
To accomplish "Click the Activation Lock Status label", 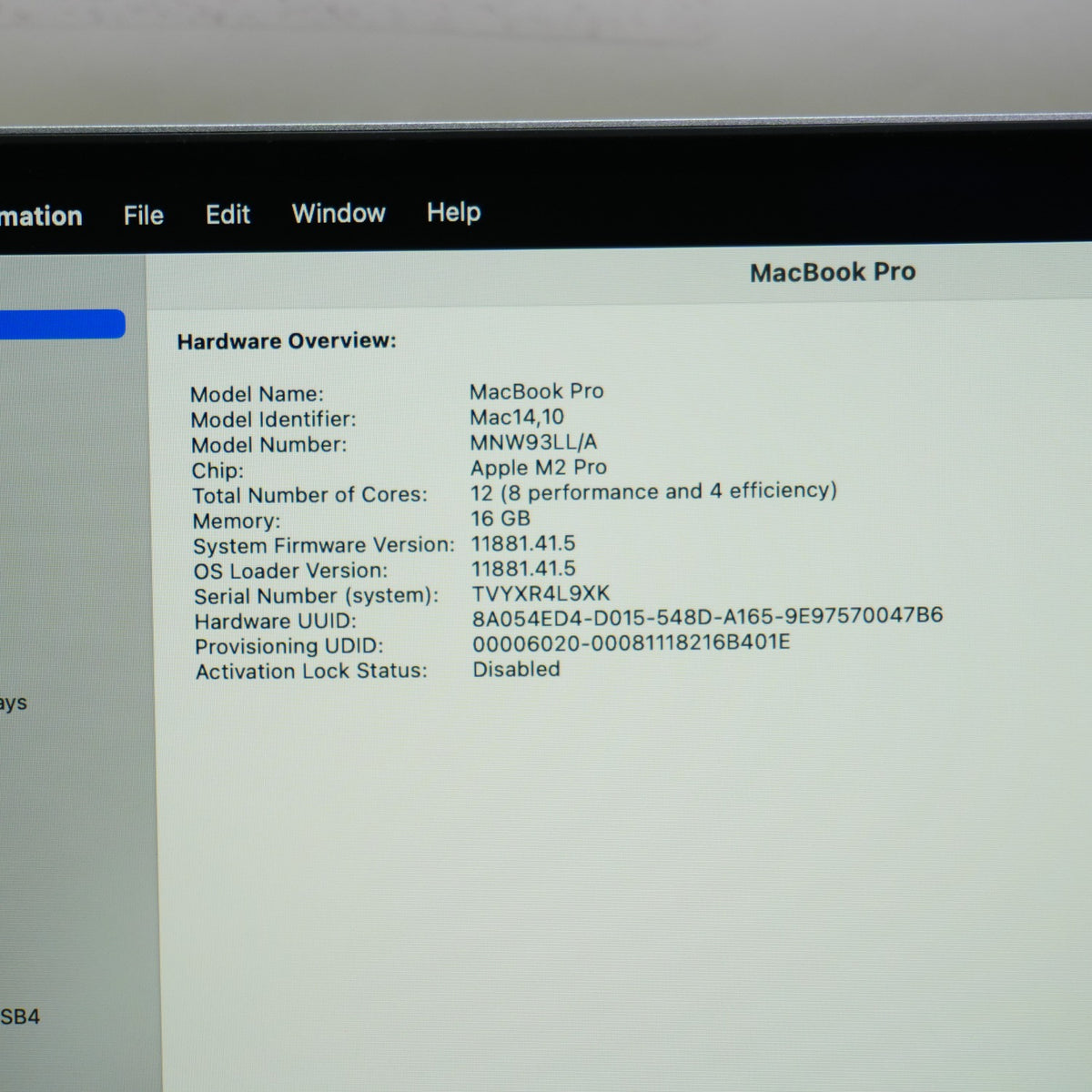I will click(x=311, y=672).
